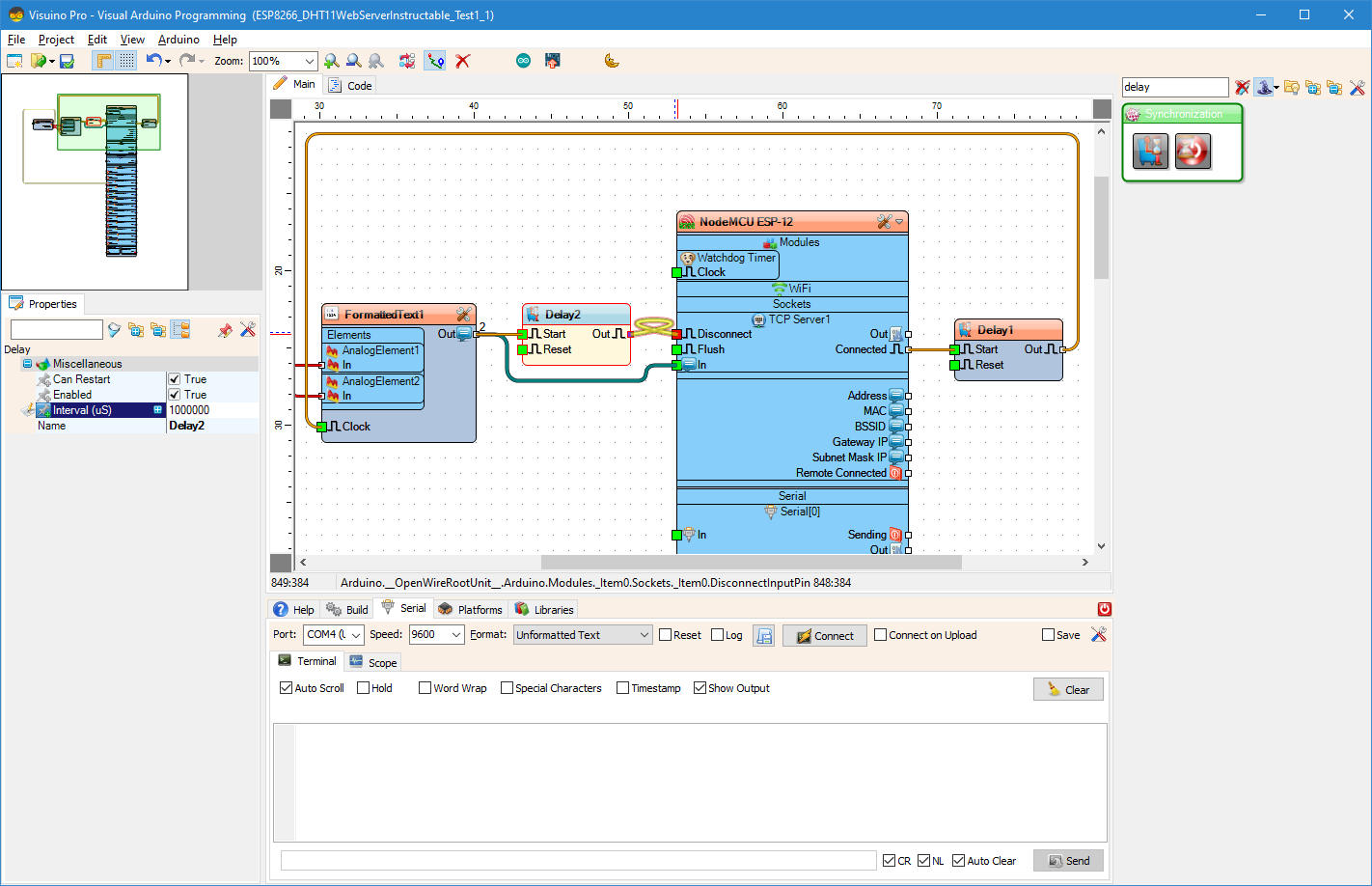Click collapse all categories palette icon
This screenshot has height=886, width=1372.
(1334, 88)
